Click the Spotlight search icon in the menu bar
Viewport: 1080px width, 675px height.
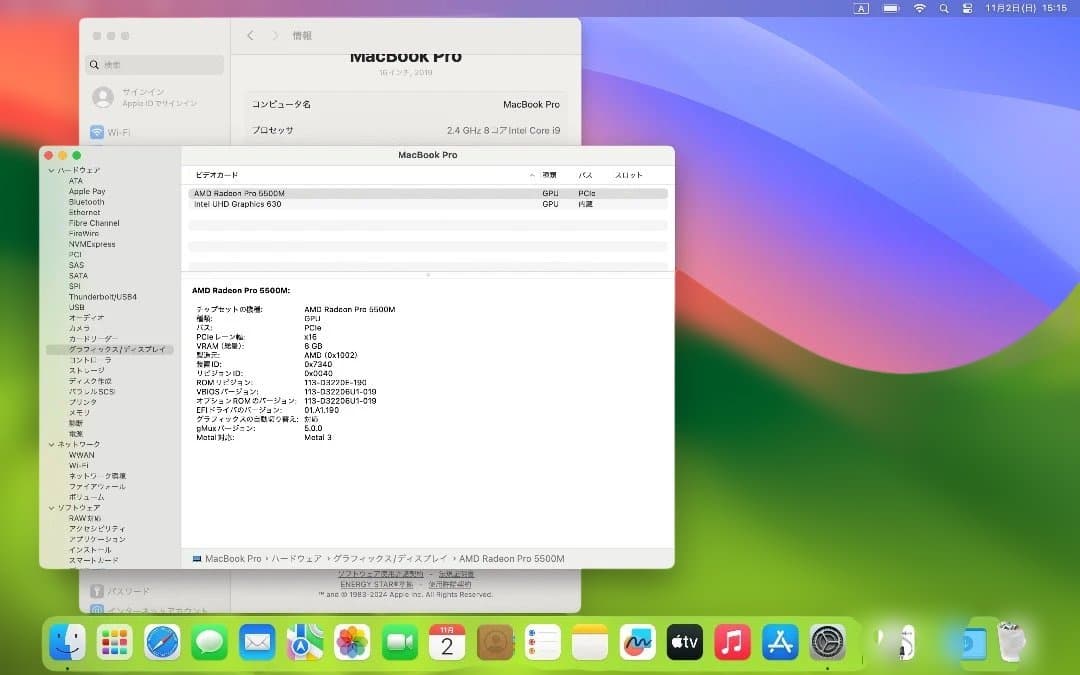943,8
